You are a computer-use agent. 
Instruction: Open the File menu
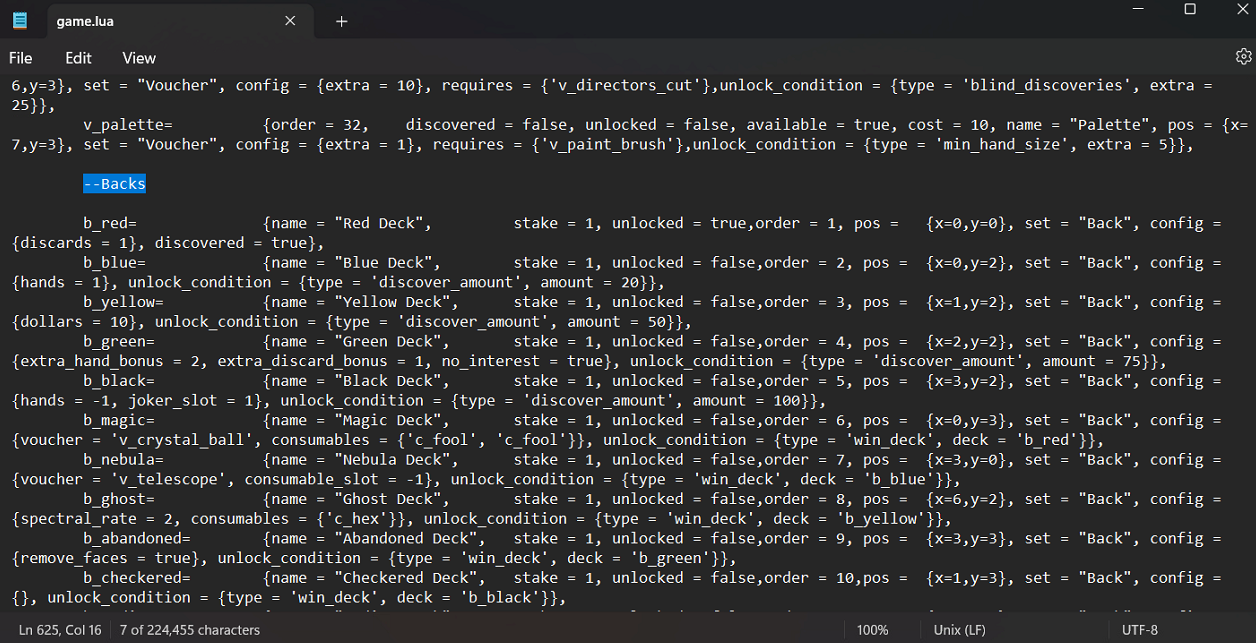tap(21, 58)
